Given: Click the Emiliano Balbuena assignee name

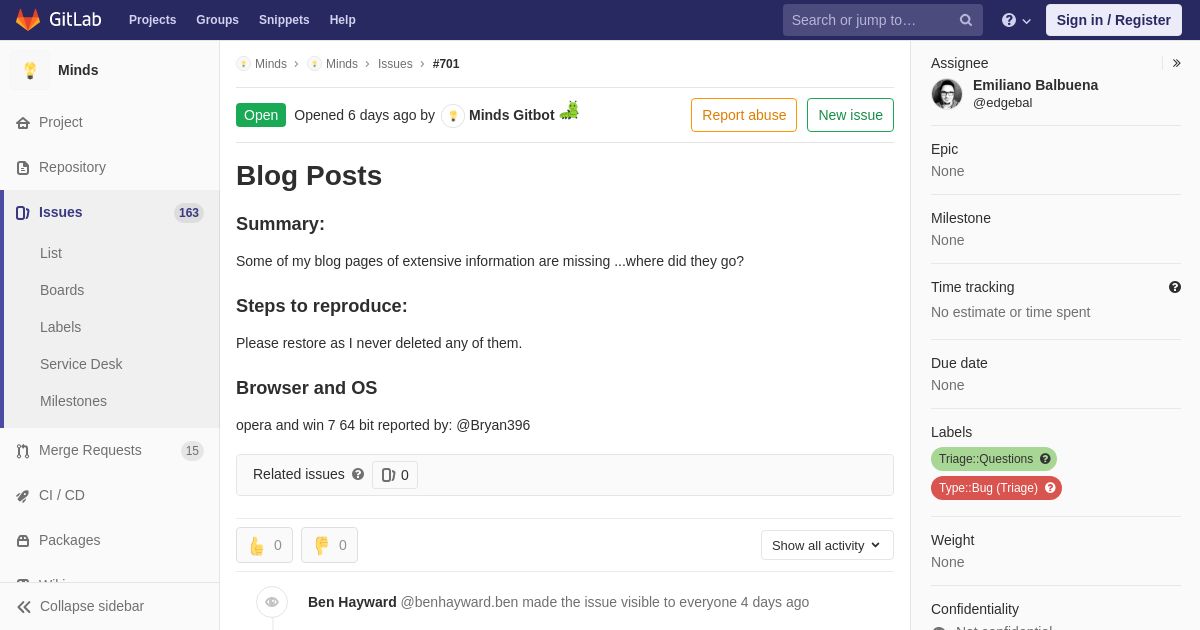Looking at the screenshot, I should (1035, 85).
